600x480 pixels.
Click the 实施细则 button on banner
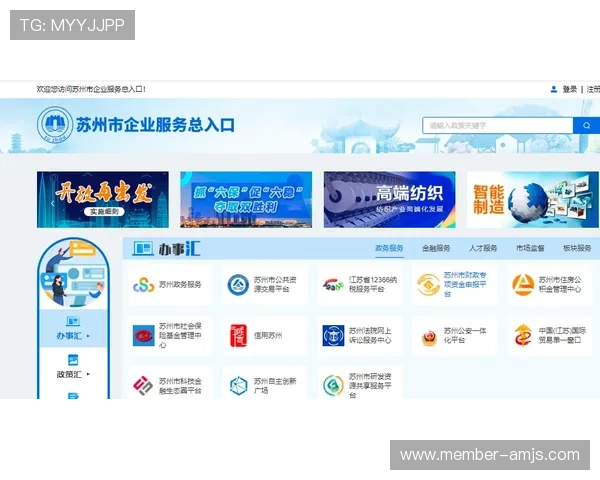point(104,212)
